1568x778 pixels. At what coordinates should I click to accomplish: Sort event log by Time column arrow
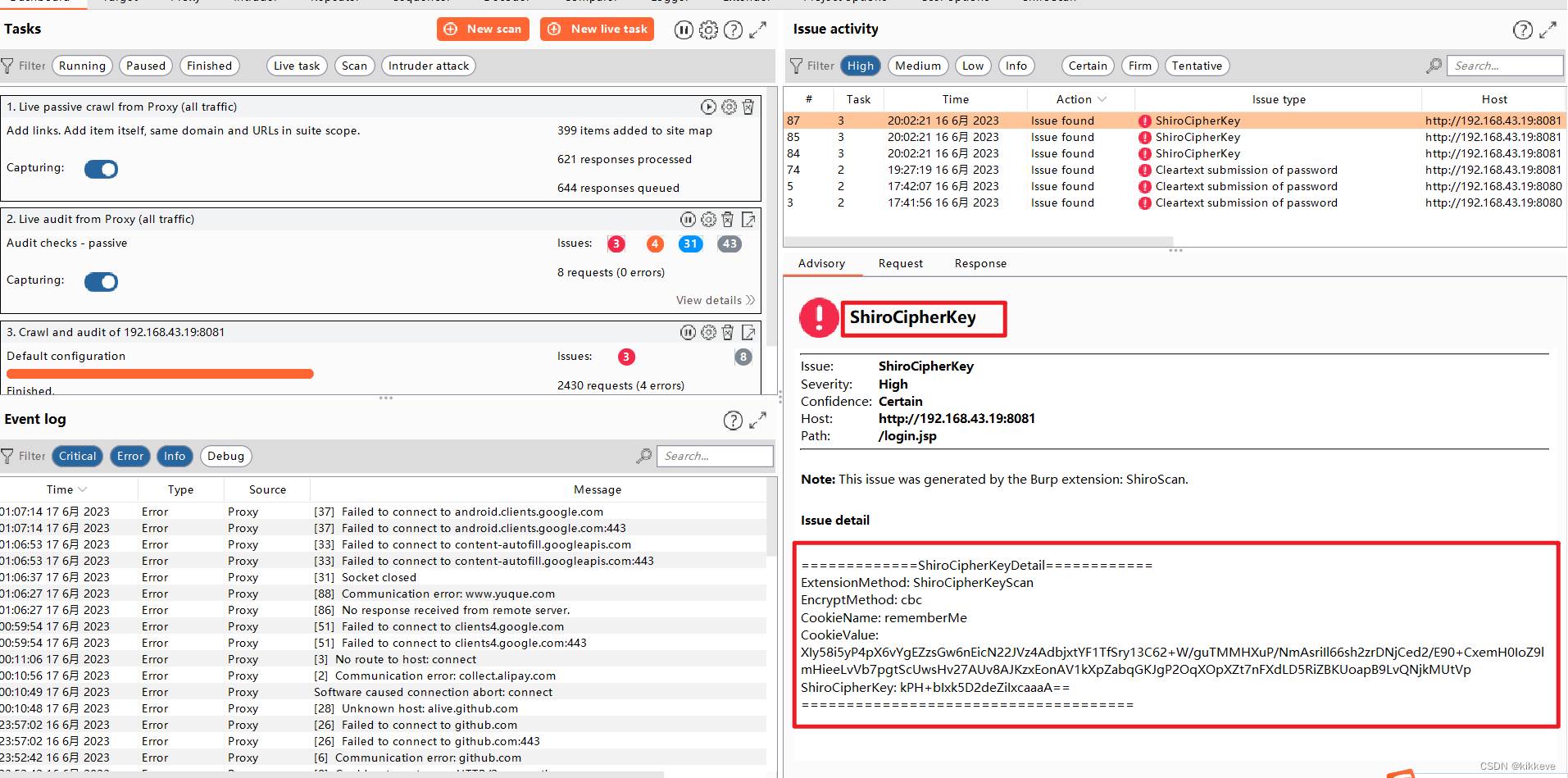[x=82, y=489]
